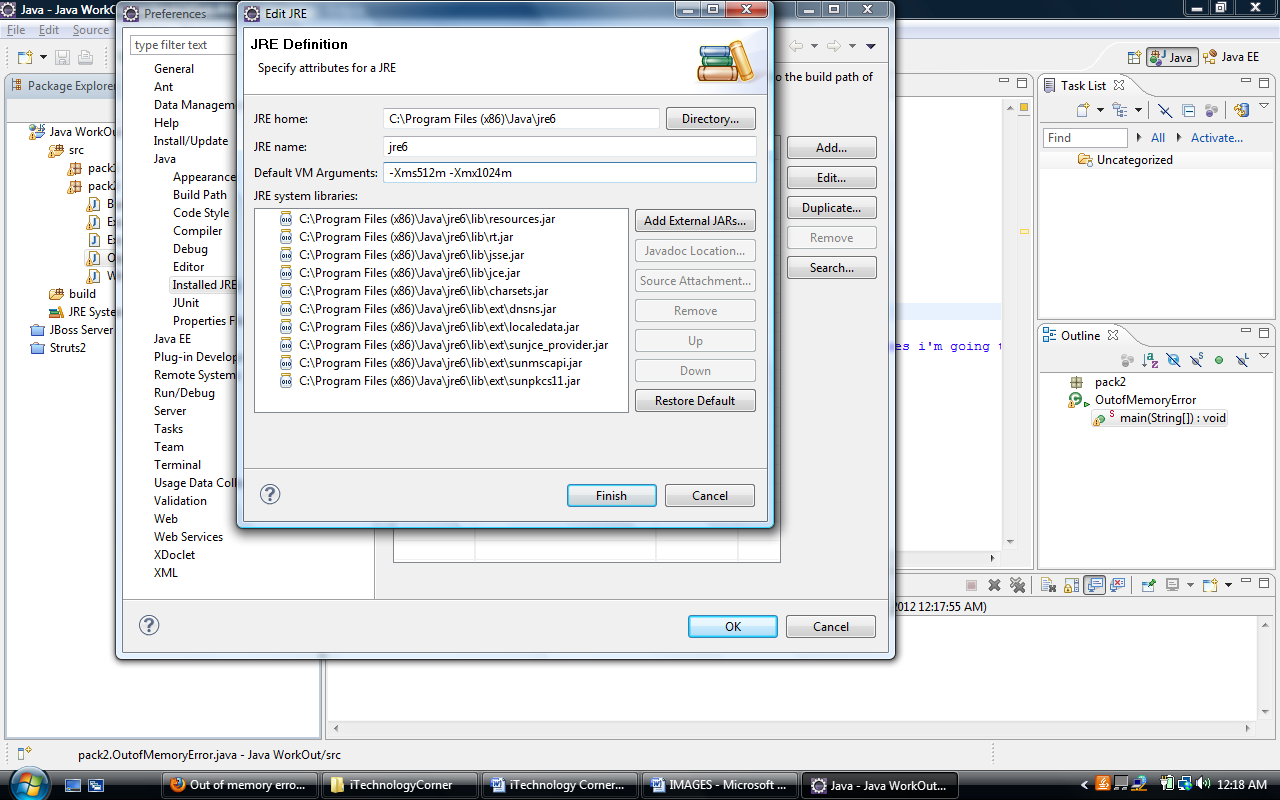Click the help icon in the Edit JRE dialog
The image size is (1280, 800).
tap(269, 493)
